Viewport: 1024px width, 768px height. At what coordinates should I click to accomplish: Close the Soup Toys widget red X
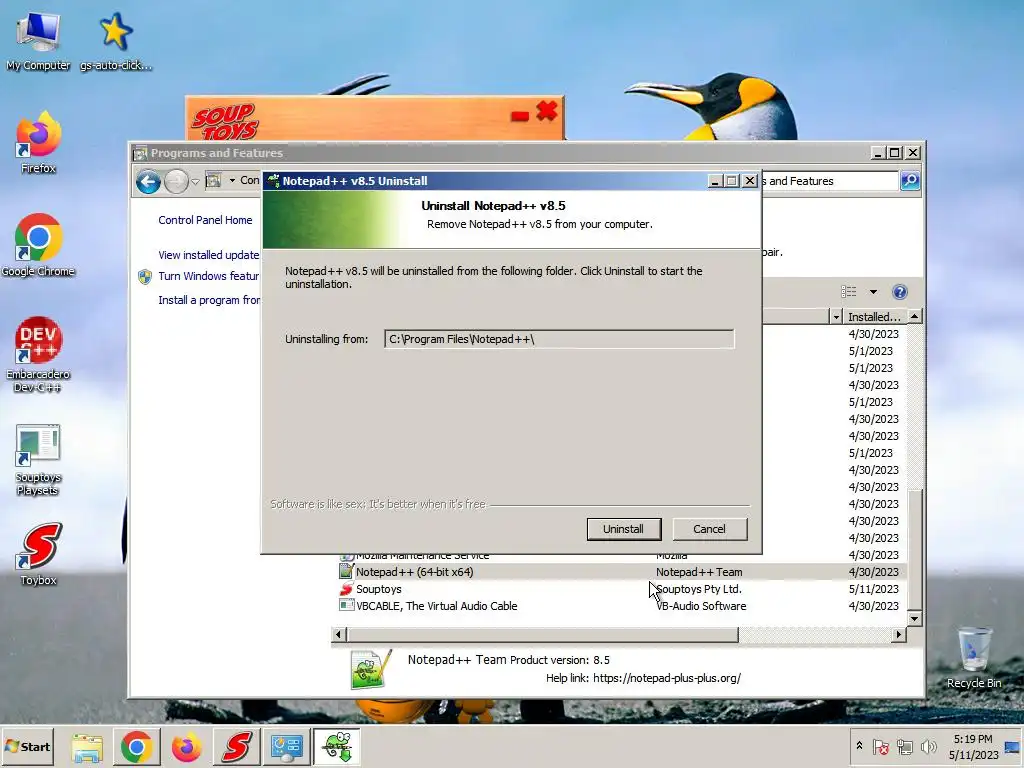click(547, 112)
